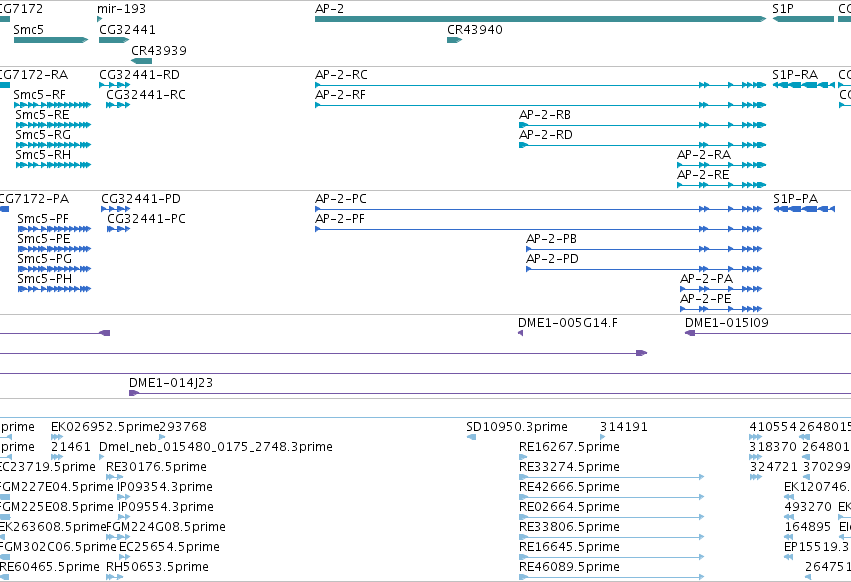Select the CG32441 gene arrow

(x=114, y=40)
